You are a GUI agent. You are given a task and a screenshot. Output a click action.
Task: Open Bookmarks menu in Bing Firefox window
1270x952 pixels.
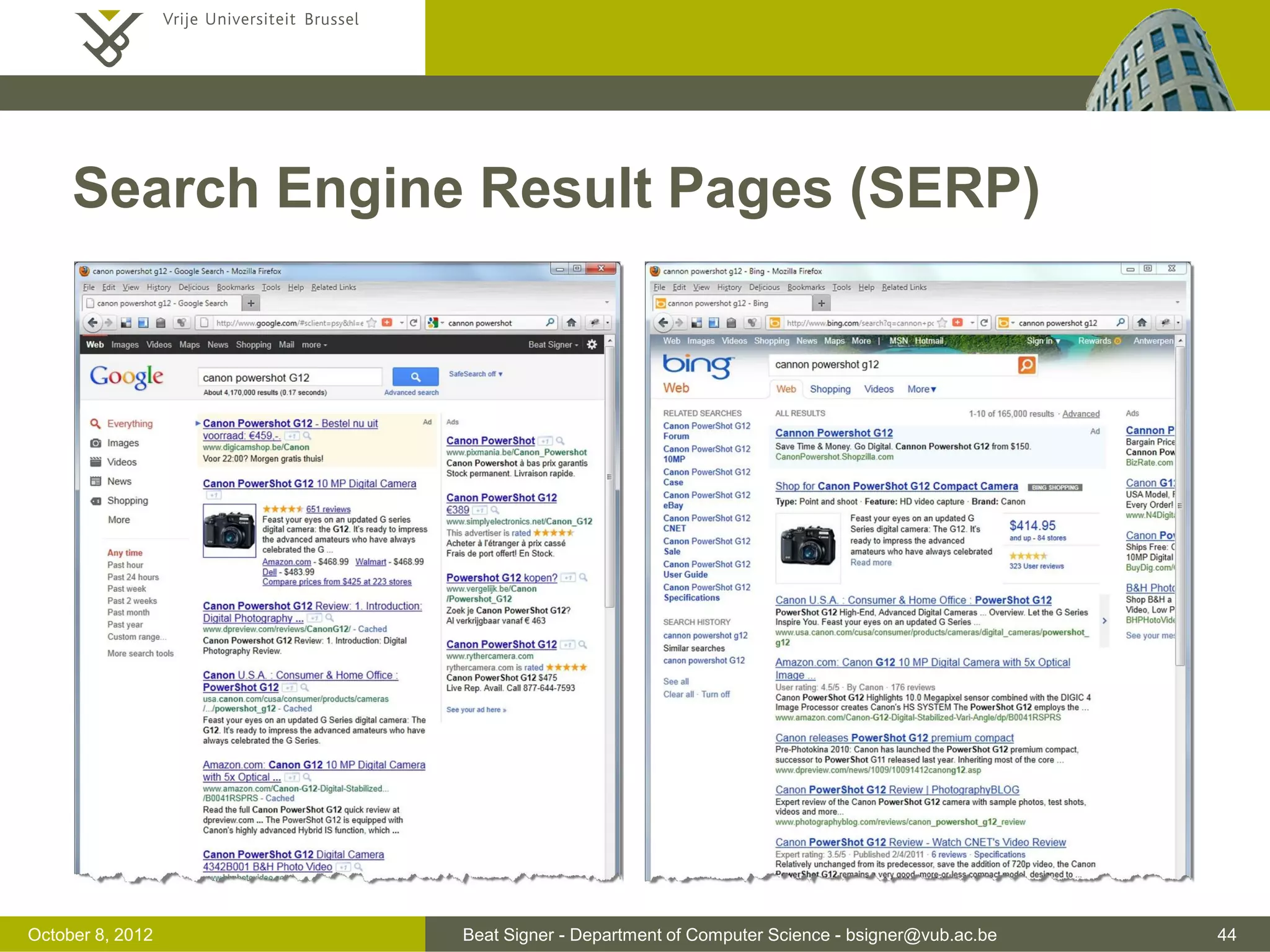806,287
